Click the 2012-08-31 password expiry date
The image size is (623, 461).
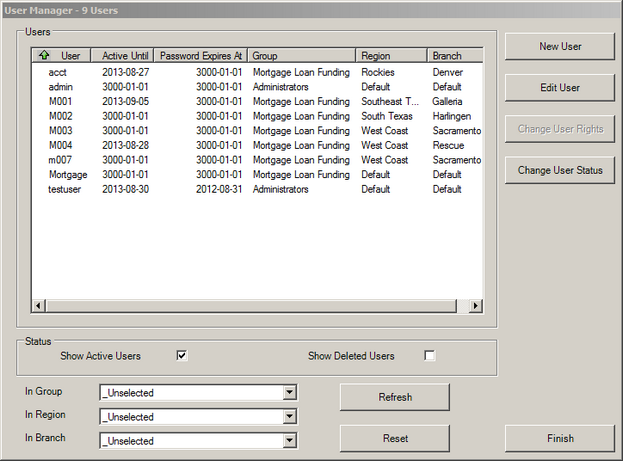coord(219,189)
